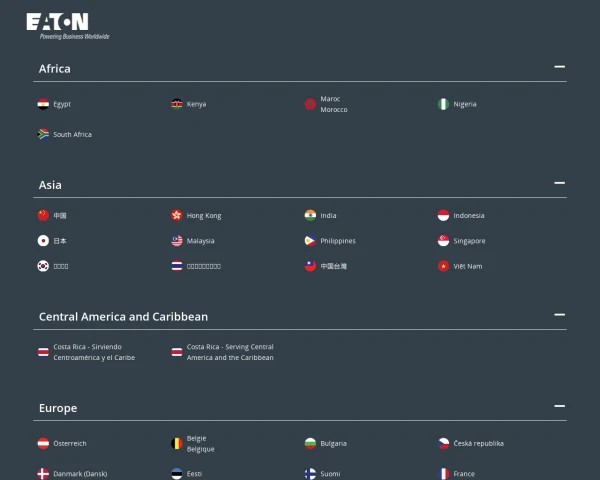This screenshot has height=480, width=600.
Task: Click the Nigeria flag icon
Action: (x=443, y=104)
